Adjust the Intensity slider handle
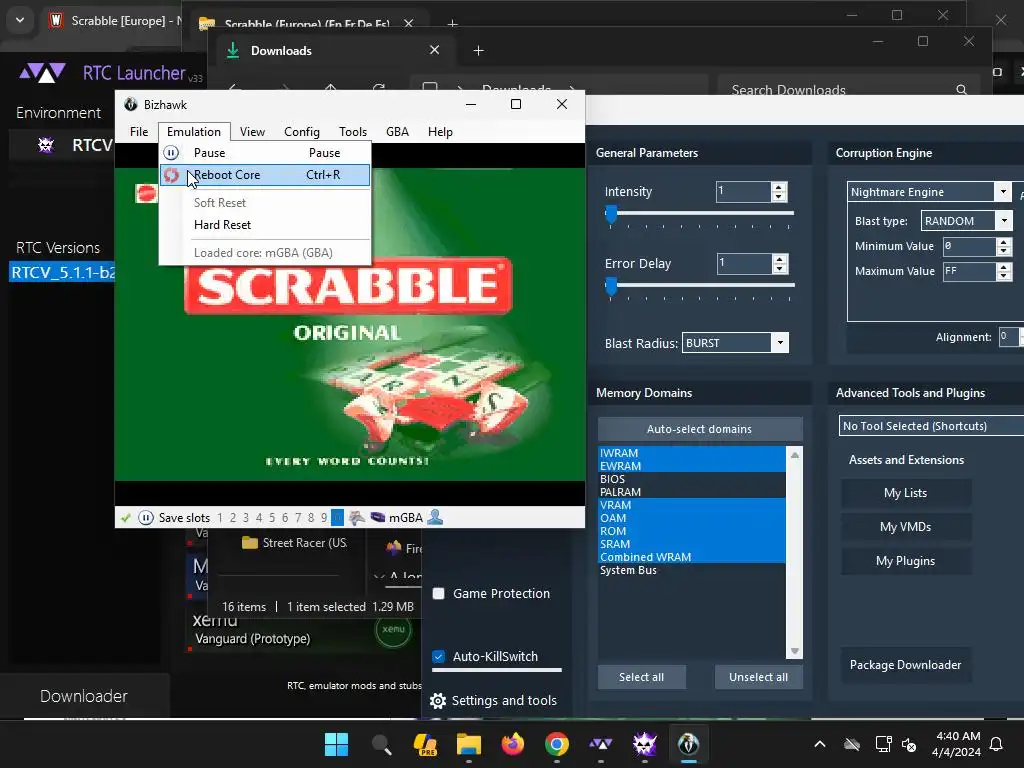The image size is (1024, 768). (611, 214)
